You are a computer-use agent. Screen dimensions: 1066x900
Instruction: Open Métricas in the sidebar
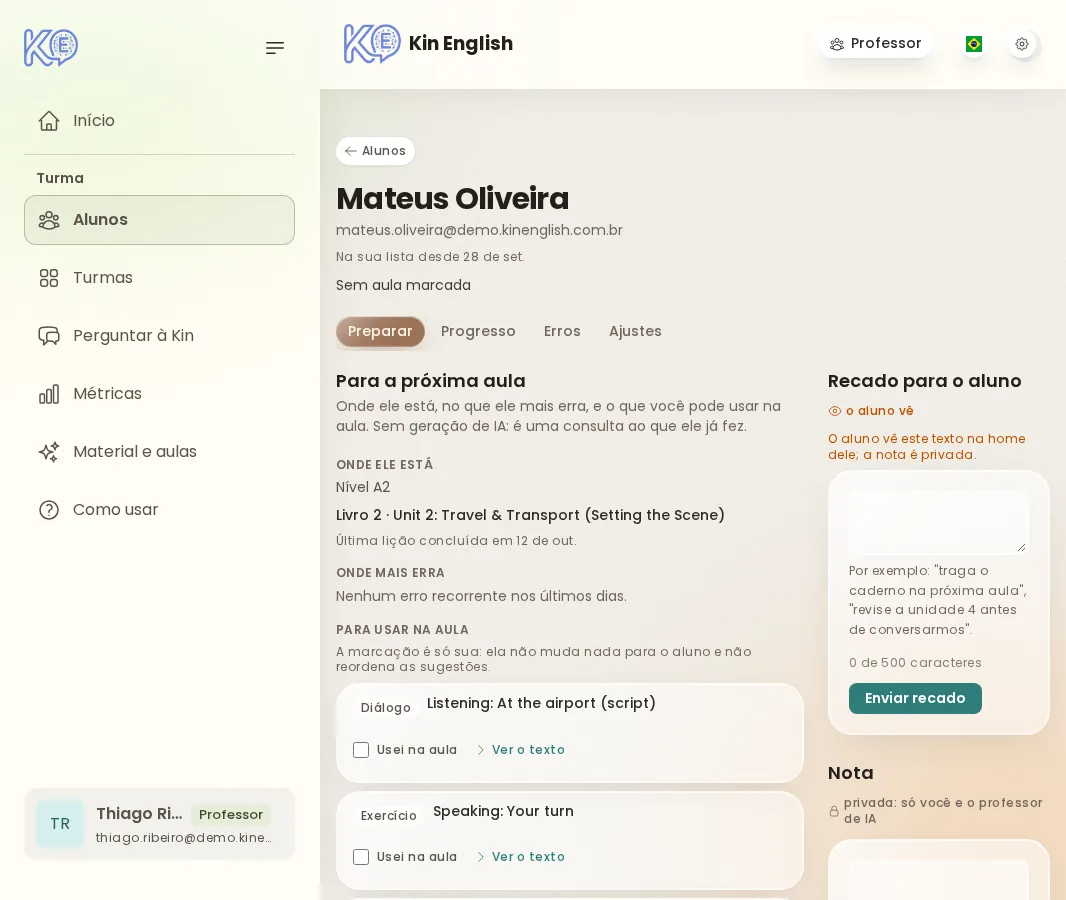[x=160, y=394]
